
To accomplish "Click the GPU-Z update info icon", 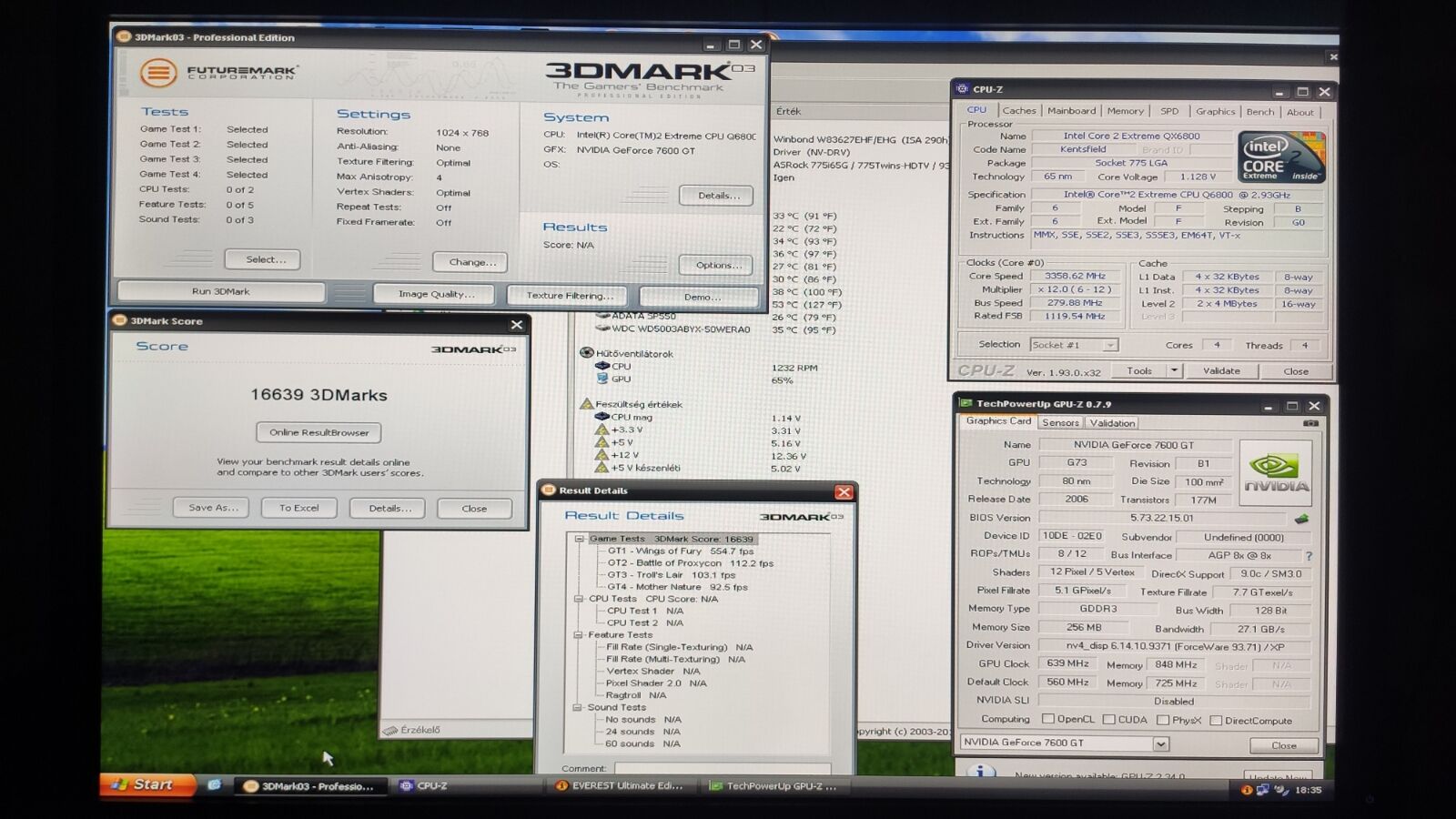I will pos(980,772).
